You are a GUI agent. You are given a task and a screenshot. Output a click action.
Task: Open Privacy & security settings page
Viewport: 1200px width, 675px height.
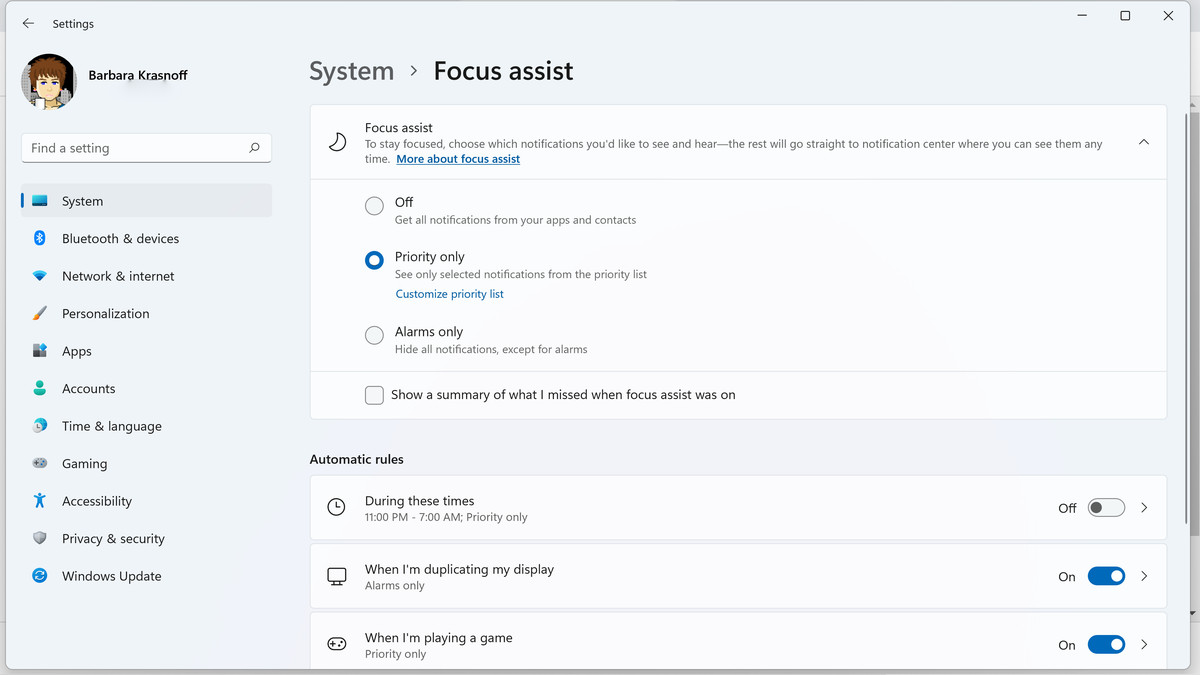point(113,538)
